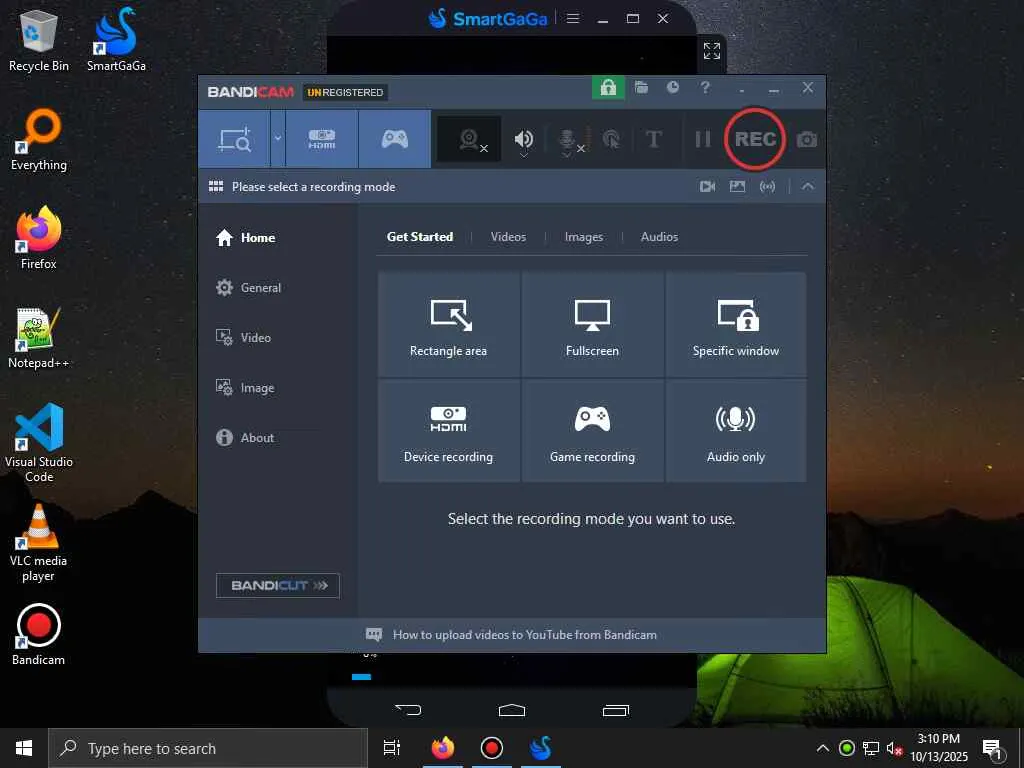Click SmartGaGa Android back button
The image size is (1024, 768).
(x=408, y=710)
